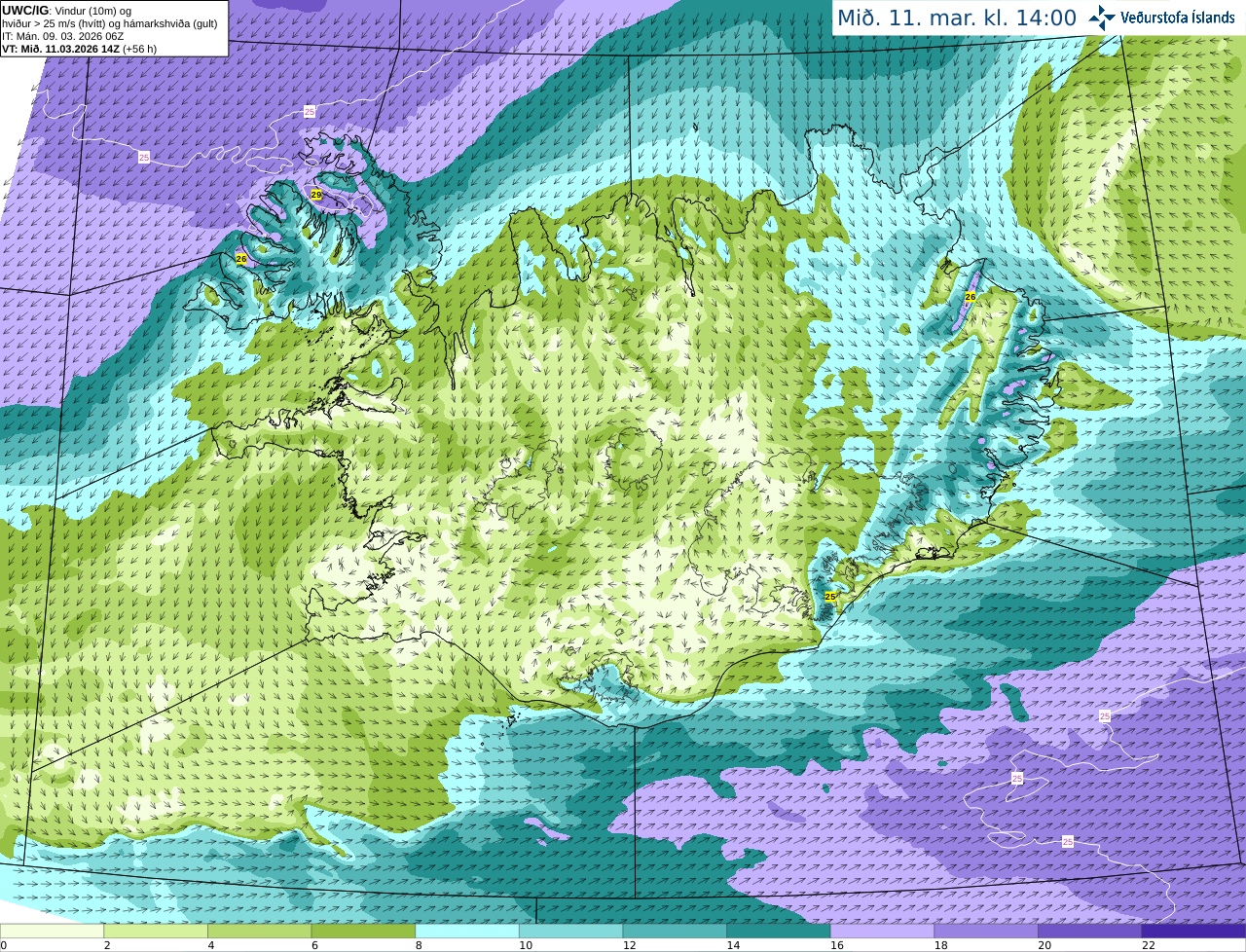Click the yellow 26 gust marker in East Iceland

pos(971,296)
